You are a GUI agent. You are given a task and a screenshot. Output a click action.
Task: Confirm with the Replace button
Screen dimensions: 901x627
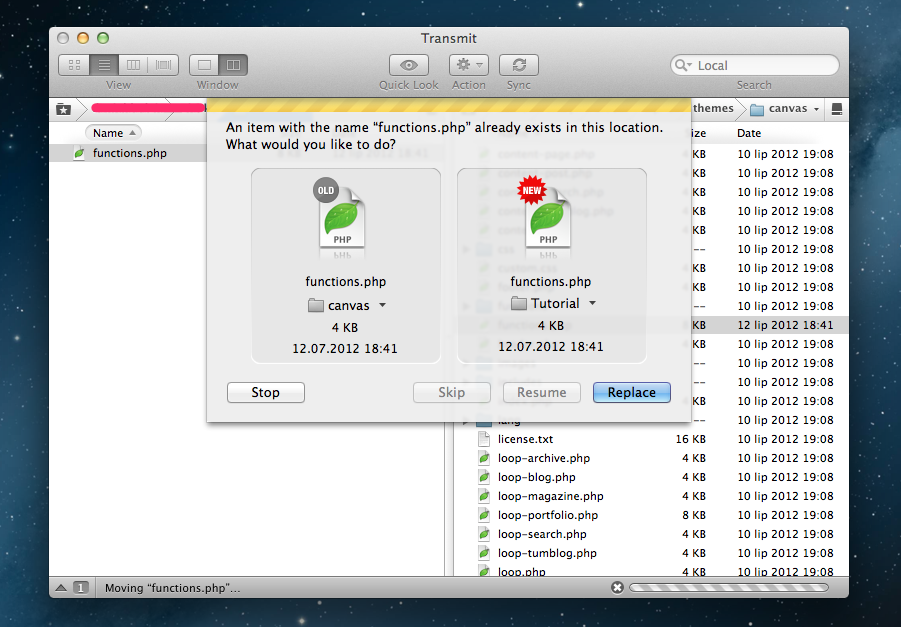[632, 393]
